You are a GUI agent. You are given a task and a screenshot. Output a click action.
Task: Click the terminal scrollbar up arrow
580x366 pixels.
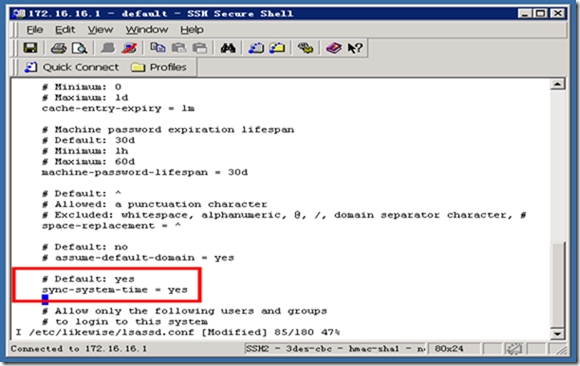[x=557, y=84]
